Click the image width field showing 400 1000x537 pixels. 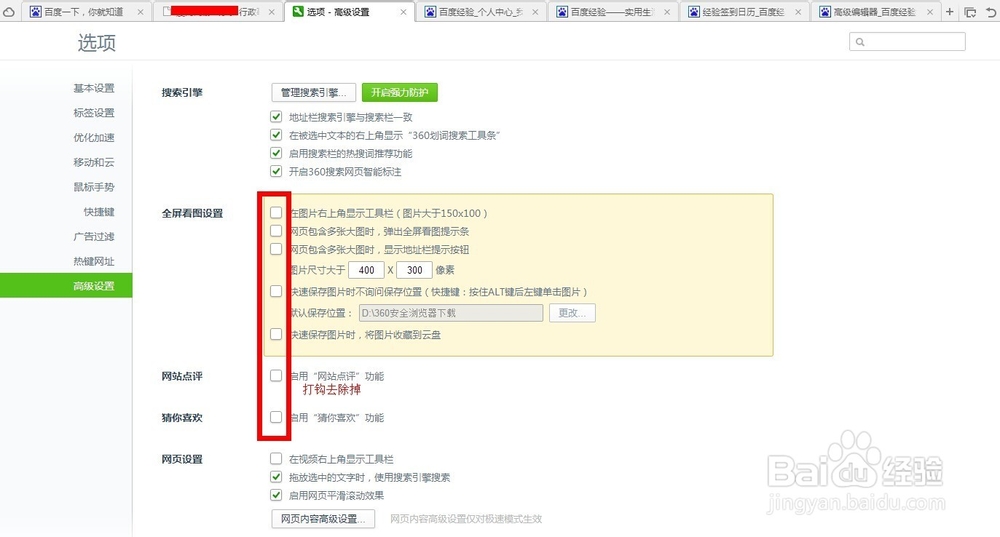tap(367, 270)
